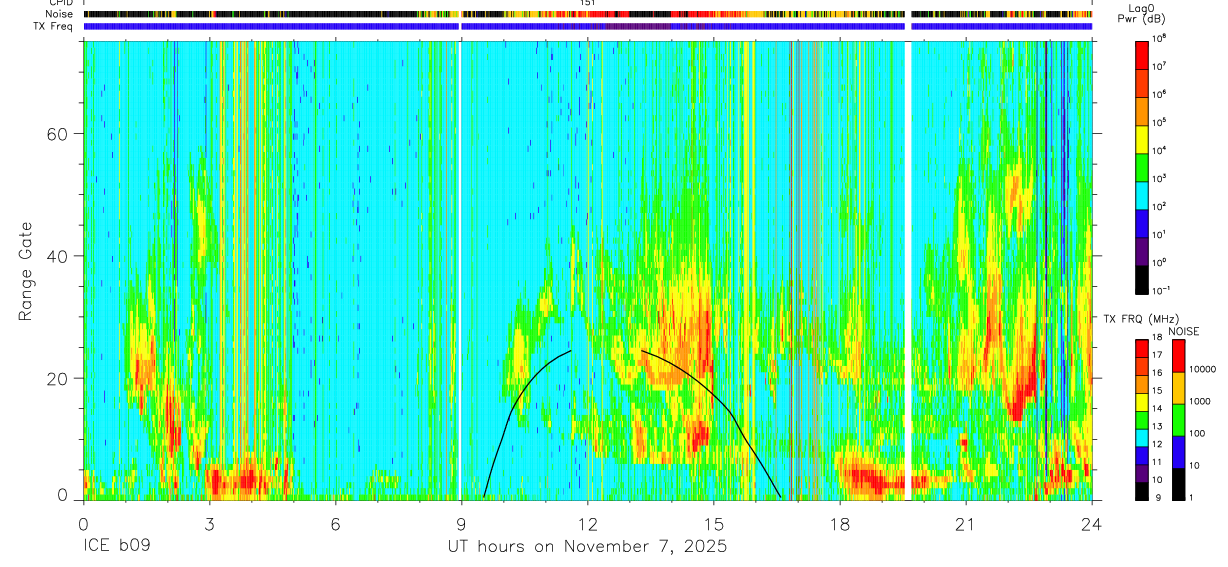Viewport: 1228px width, 567px height.
Task: Click the red segment of Lag0 Pwr colorbar
Action: click(1142, 53)
